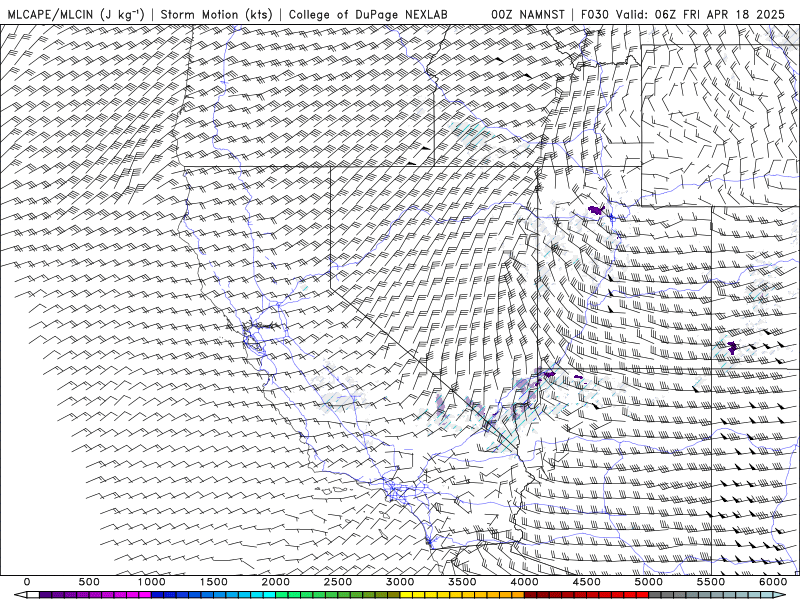Click the 2000 tick label on the color scale
The width and height of the screenshot is (800, 600).
[276, 582]
